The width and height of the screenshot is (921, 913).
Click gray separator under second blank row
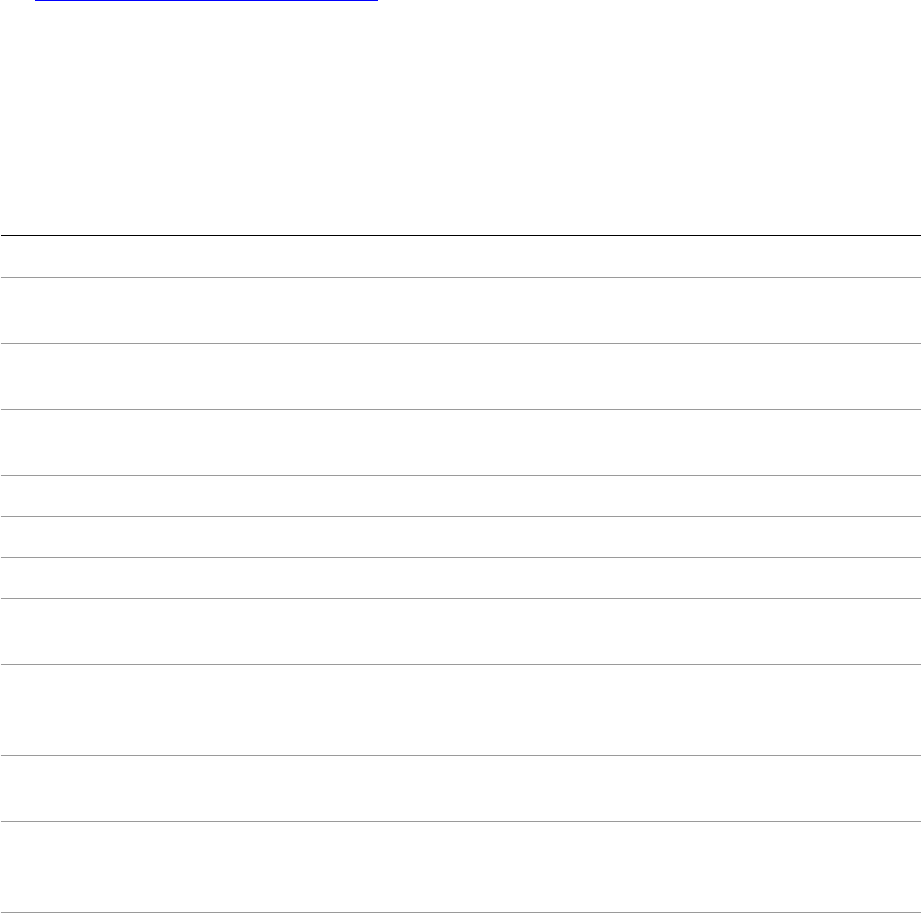[460, 409]
